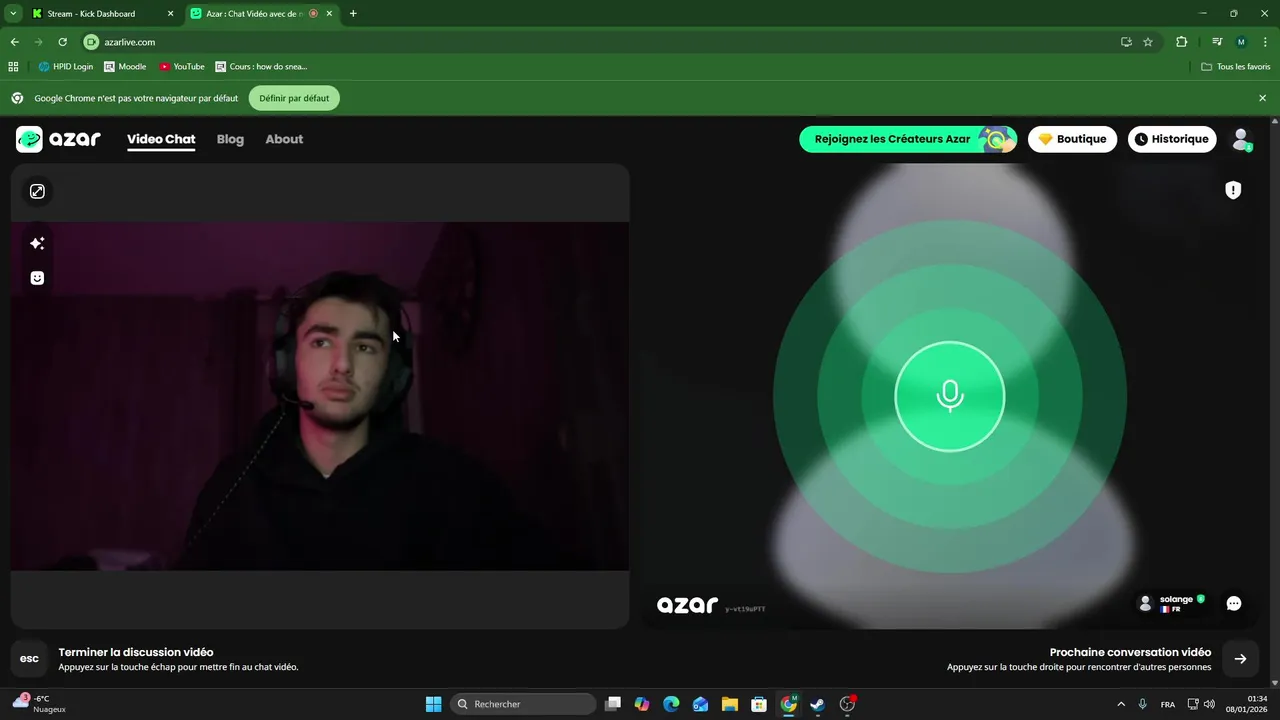This screenshot has height=720, width=1280.
Task: Open Microsoft Edge from the taskbar
Action: [671, 704]
